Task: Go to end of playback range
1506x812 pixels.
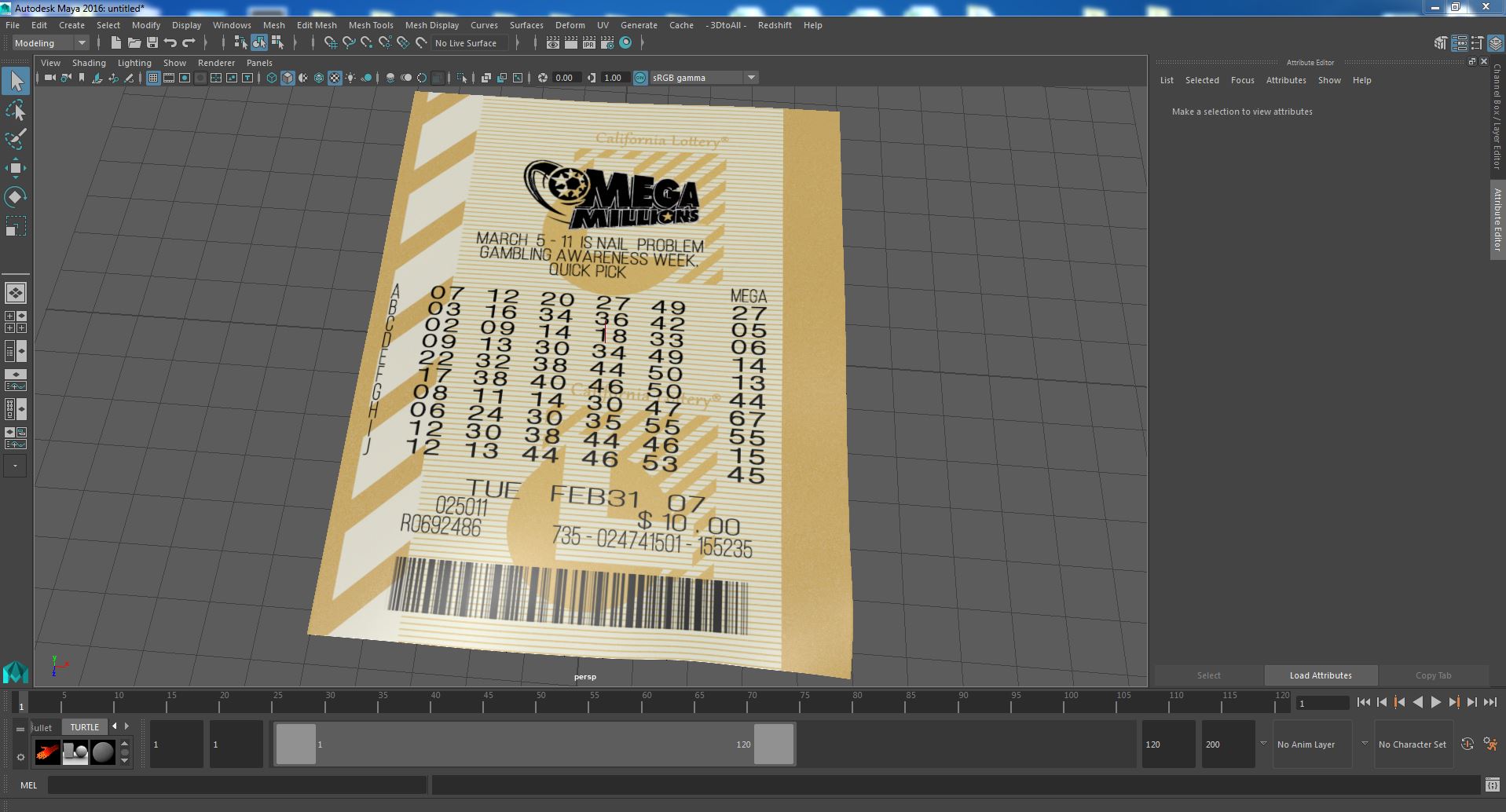Action: click(x=1490, y=703)
